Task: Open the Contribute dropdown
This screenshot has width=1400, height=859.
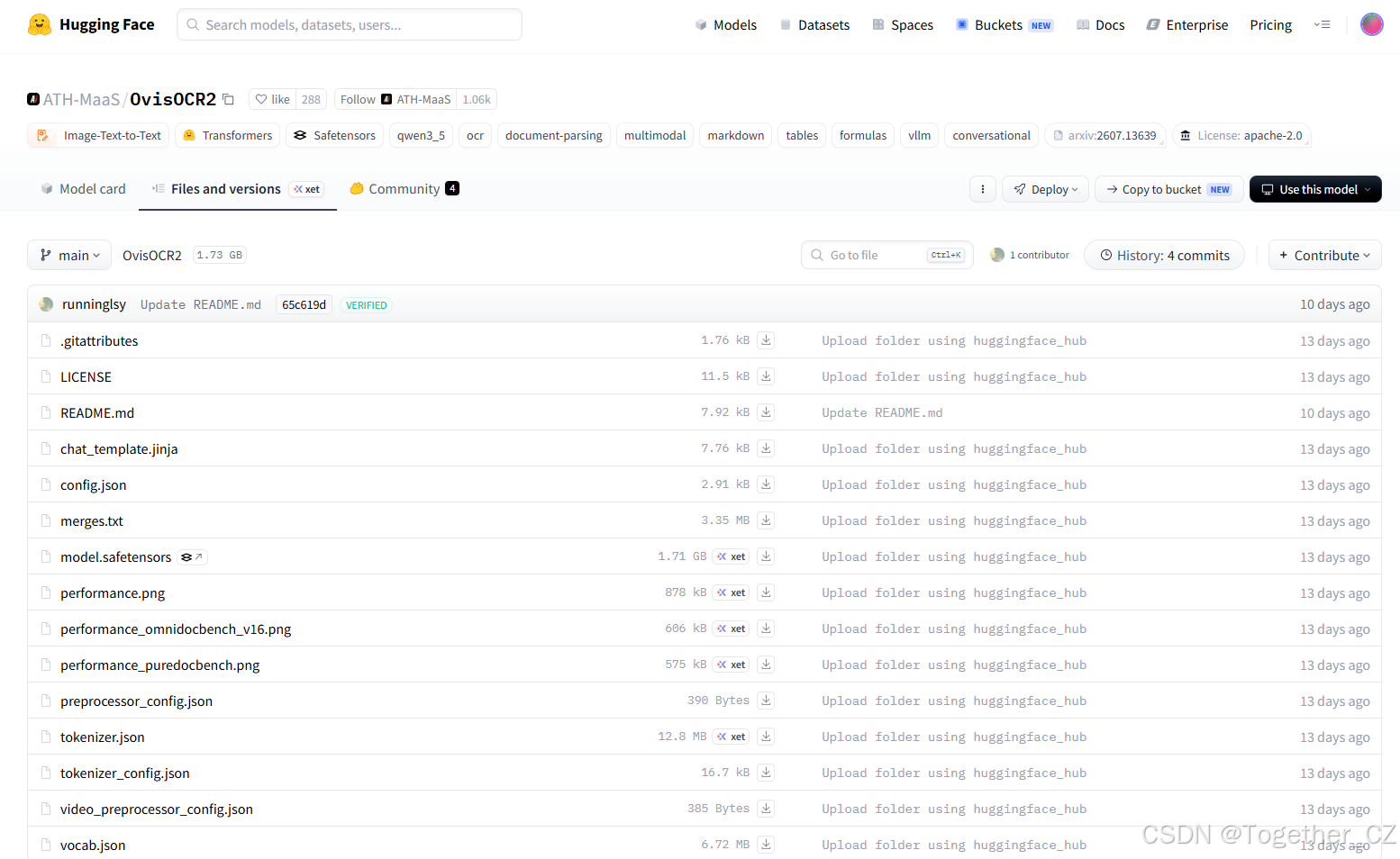Action: pos(1324,255)
